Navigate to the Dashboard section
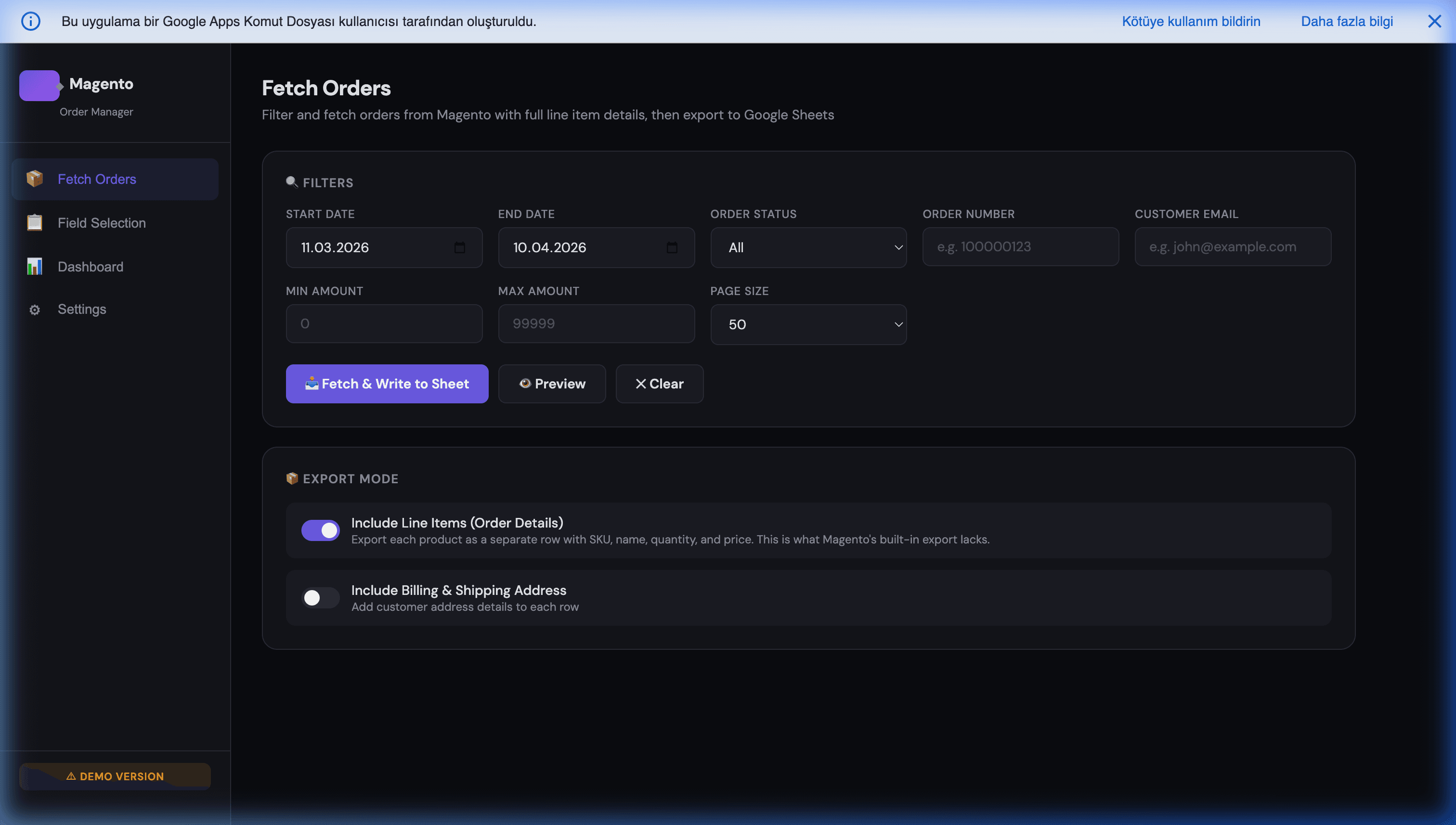The width and height of the screenshot is (1456, 825). point(90,266)
